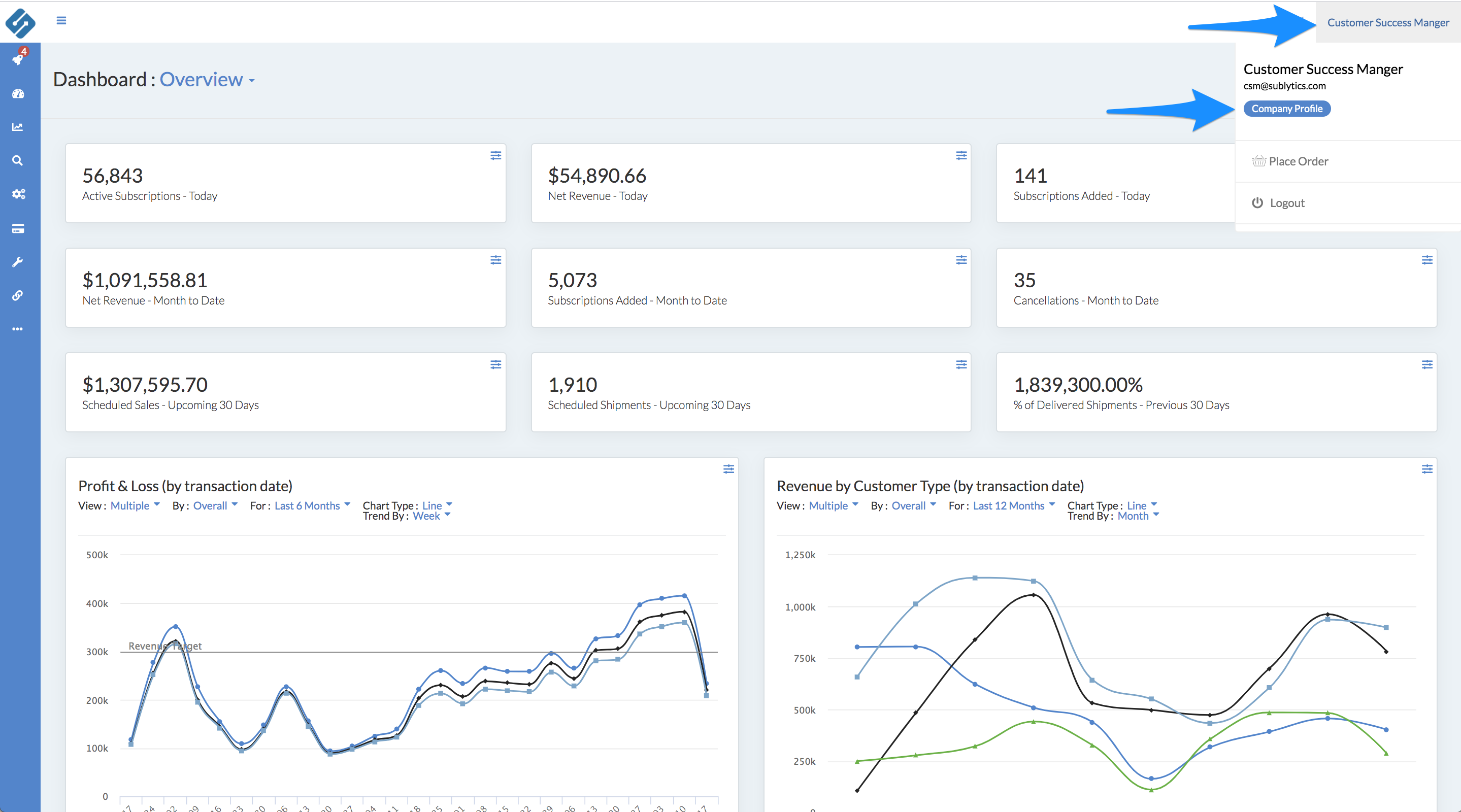Choose Logout in the user menu

[1286, 203]
